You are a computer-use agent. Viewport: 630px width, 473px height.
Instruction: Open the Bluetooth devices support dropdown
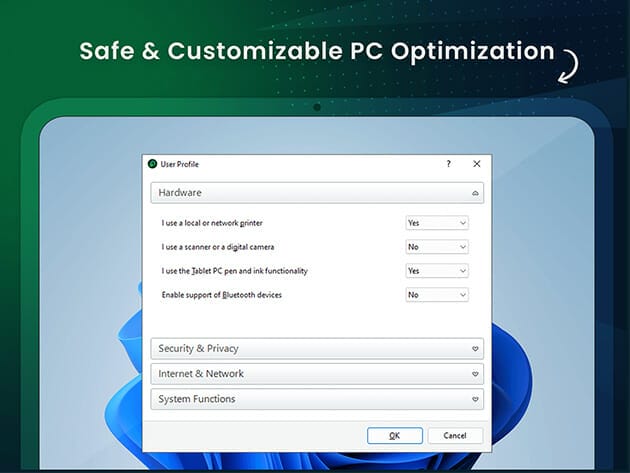click(x=437, y=295)
